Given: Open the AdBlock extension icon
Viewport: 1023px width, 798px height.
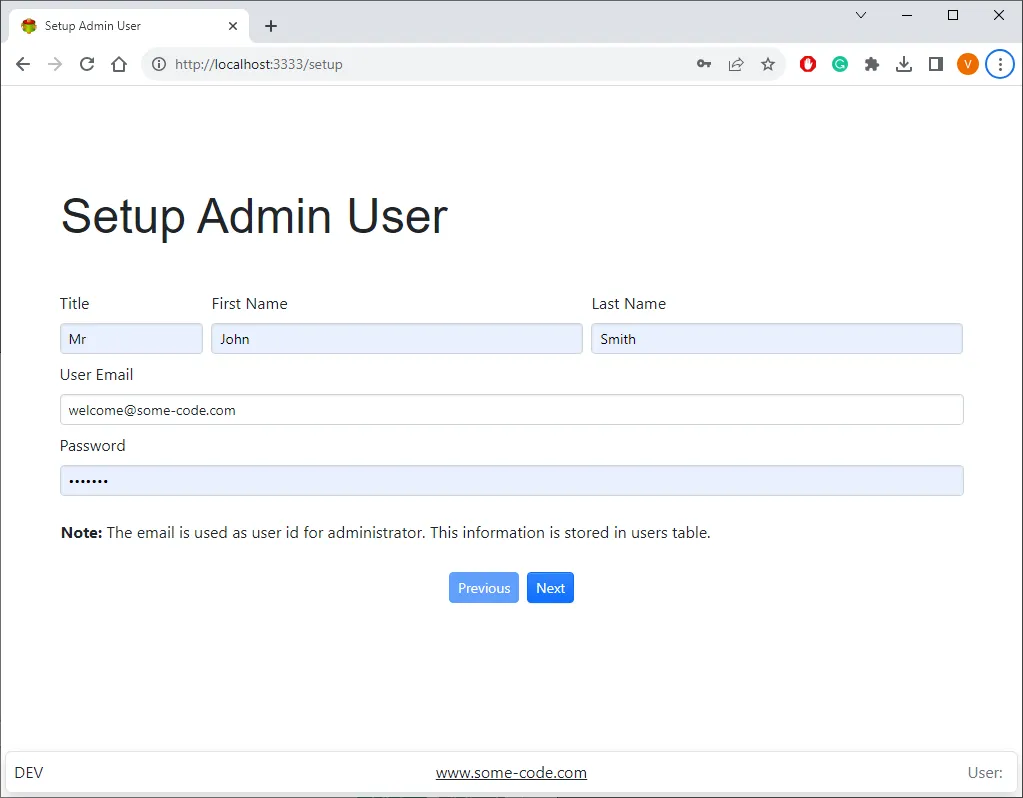Looking at the screenshot, I should (807, 63).
